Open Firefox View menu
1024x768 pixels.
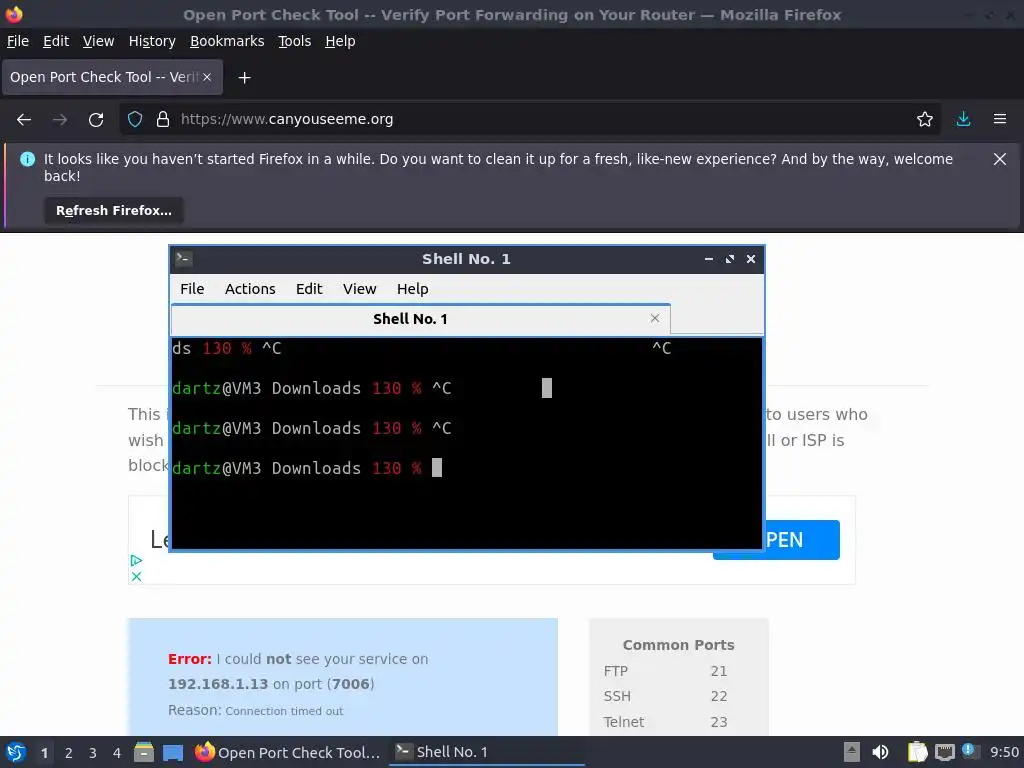pyautogui.click(x=98, y=41)
